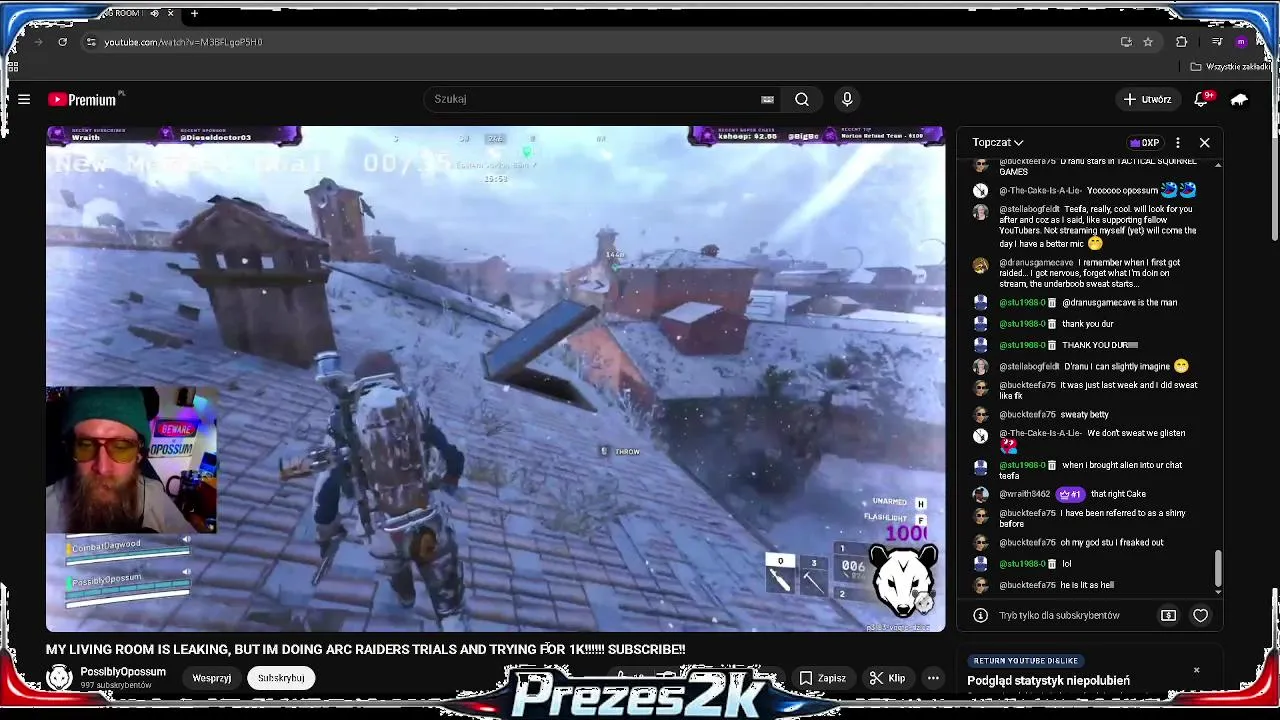Click the info icon in chat input
Screen dimensions: 1280x720
click(x=980, y=615)
